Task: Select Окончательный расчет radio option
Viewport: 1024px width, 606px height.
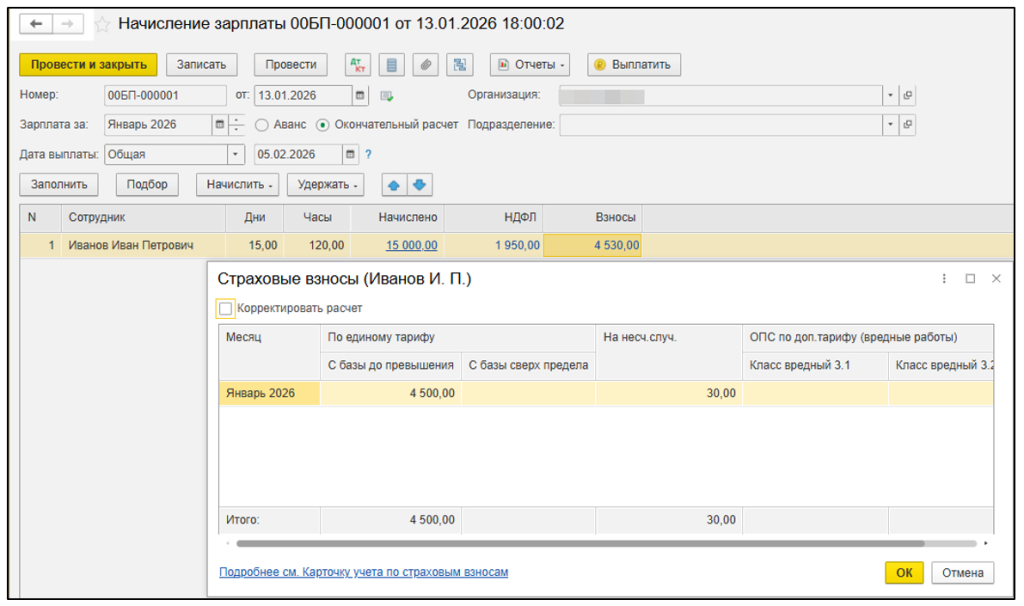Action: [x=322, y=125]
